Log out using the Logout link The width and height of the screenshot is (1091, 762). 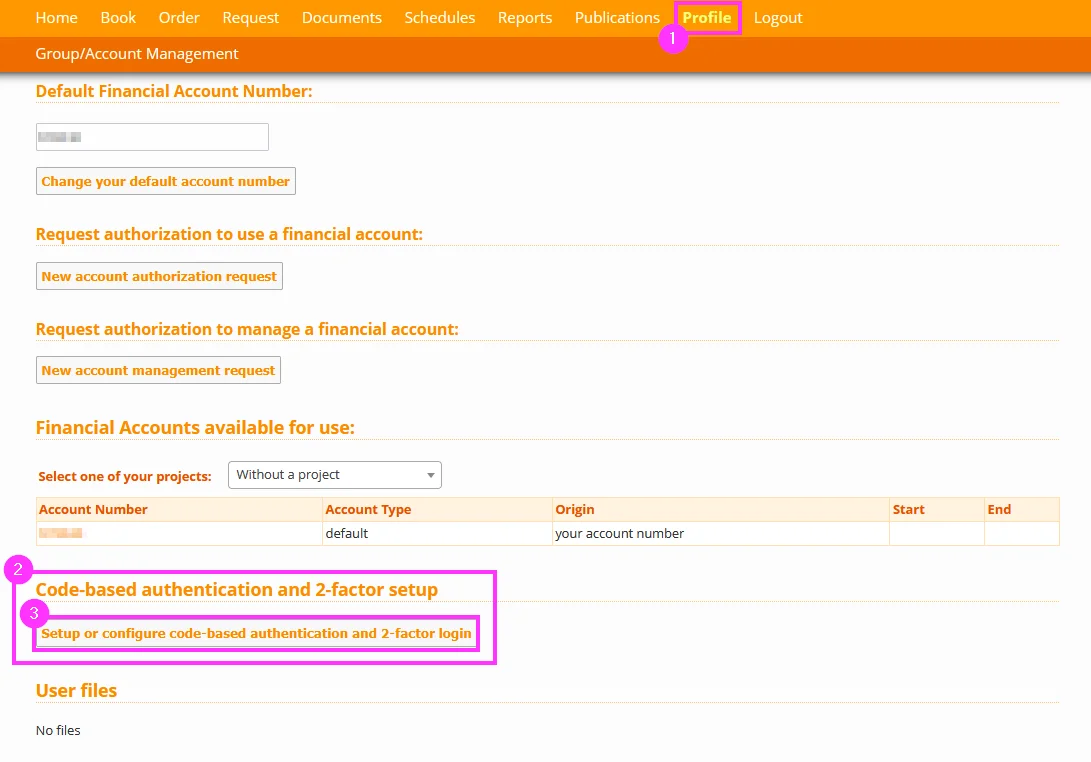click(x=778, y=18)
